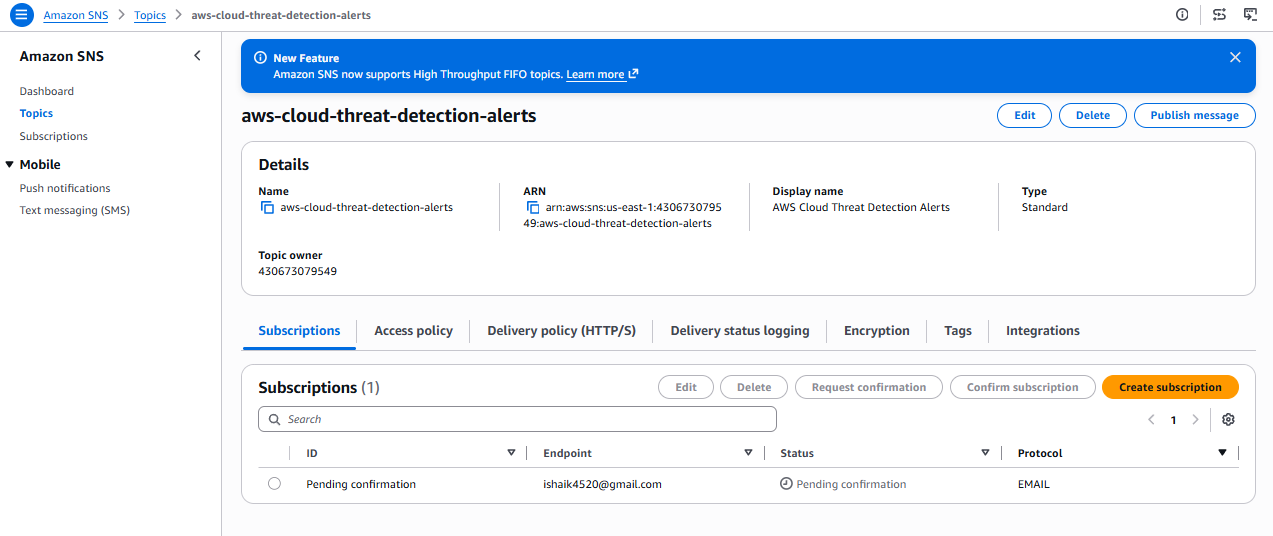This screenshot has width=1273, height=536.
Task: Copy the topic name with the copy icon
Action: 267,208
